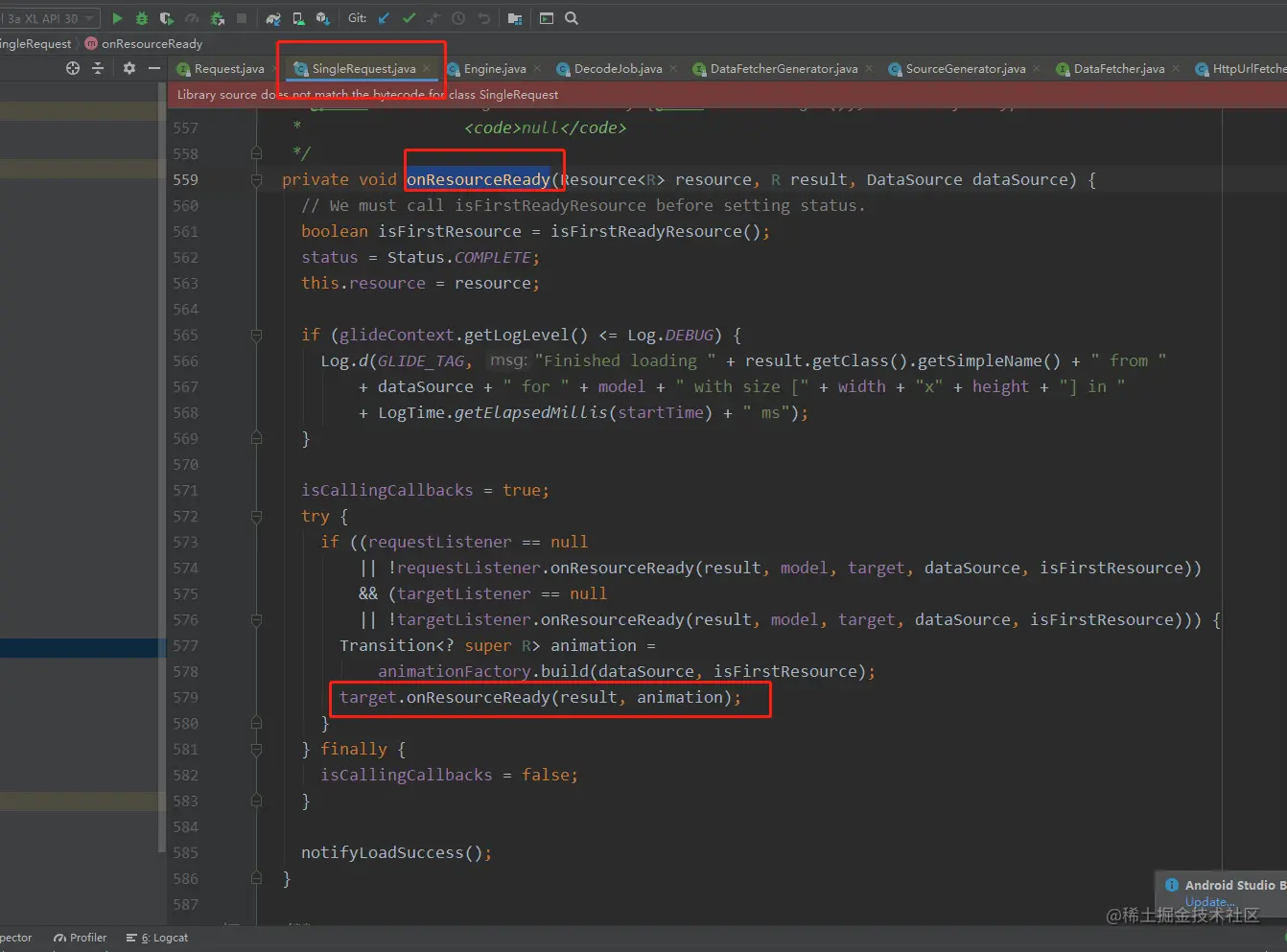Fold marker at line 586 method end
The height and width of the screenshot is (952, 1287).
tap(256, 878)
